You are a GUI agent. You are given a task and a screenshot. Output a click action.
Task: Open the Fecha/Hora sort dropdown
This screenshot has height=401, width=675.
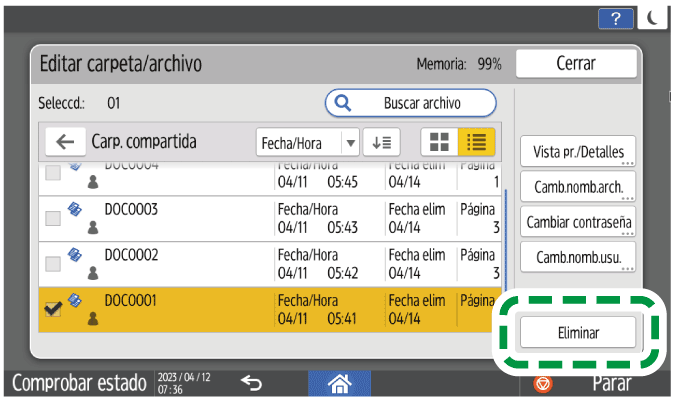[307, 143]
